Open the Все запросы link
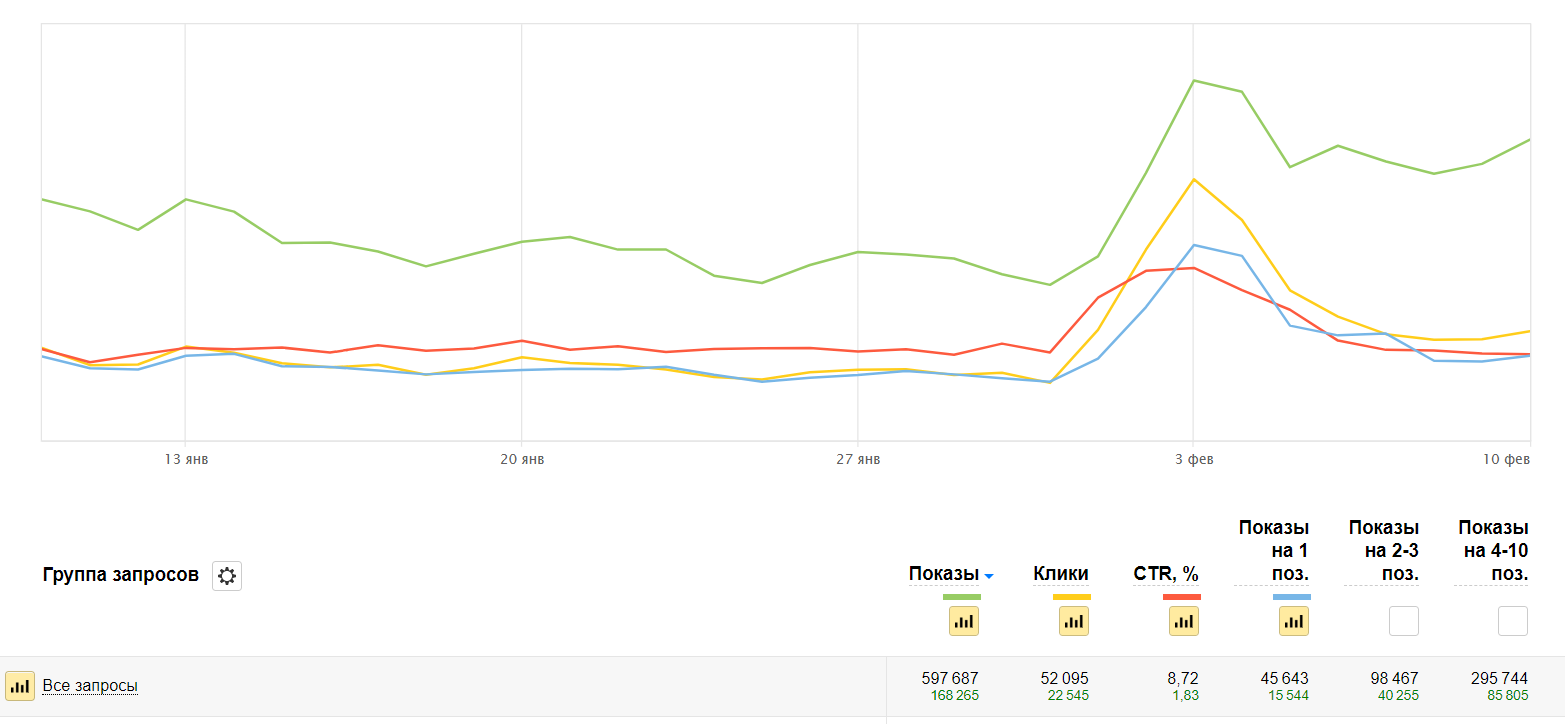Screen dimensions: 1565x724 [90, 686]
